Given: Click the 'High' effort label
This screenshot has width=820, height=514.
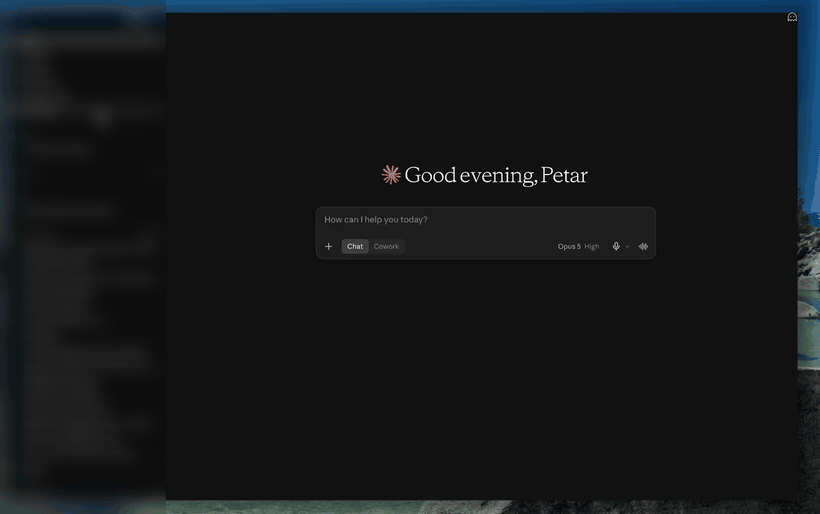Looking at the screenshot, I should click(591, 246).
